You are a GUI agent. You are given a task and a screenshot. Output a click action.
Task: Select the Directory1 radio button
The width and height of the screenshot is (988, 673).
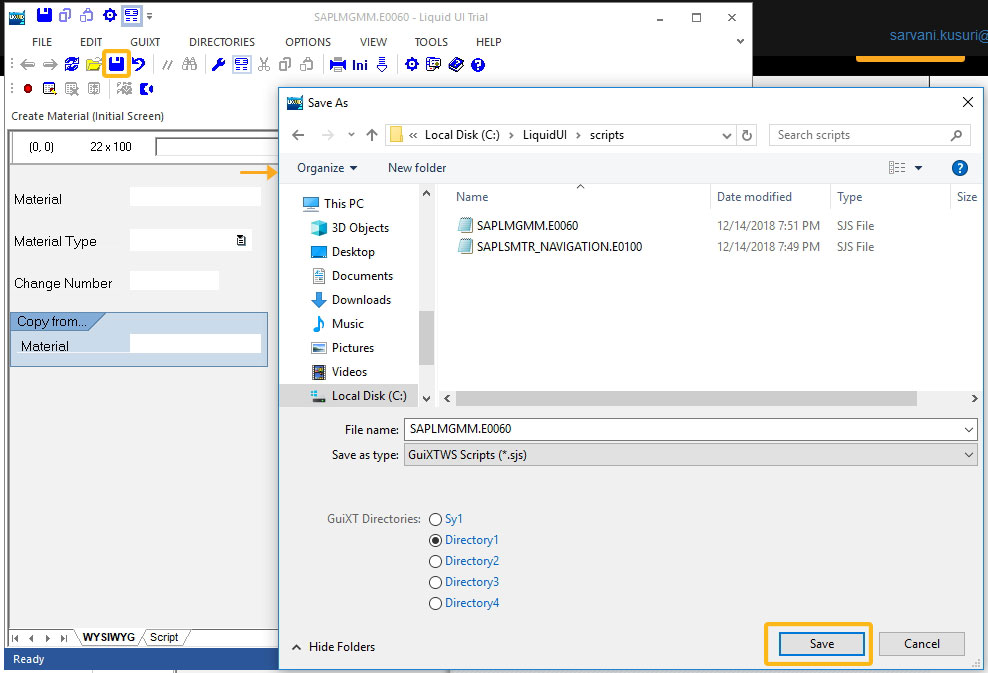435,540
